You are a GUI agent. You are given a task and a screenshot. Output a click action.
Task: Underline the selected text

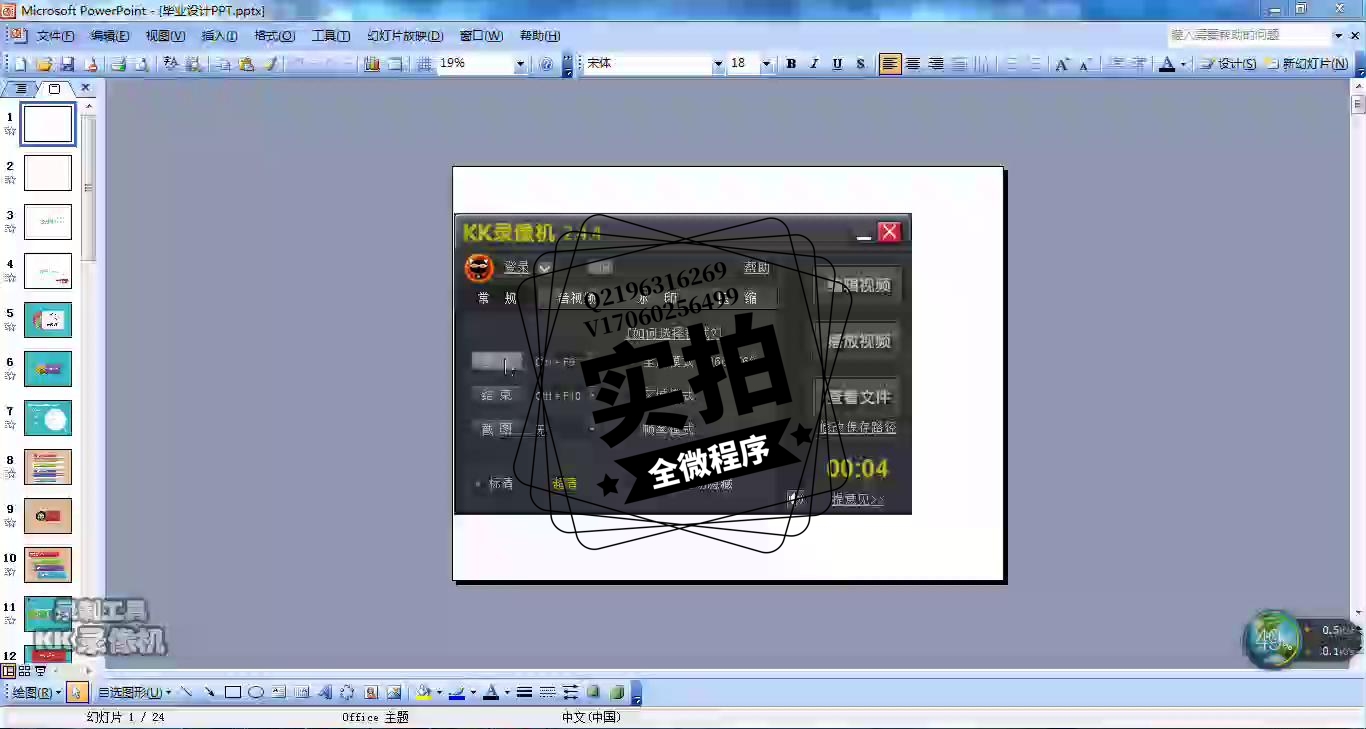[x=837, y=64]
